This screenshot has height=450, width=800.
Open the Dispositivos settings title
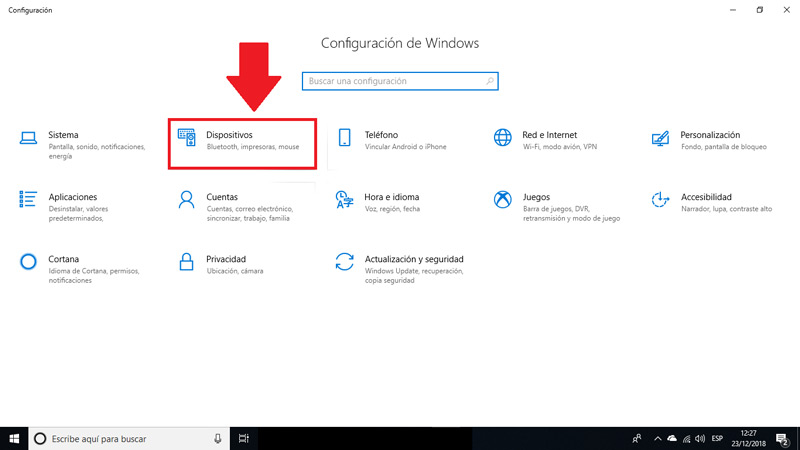click(229, 135)
